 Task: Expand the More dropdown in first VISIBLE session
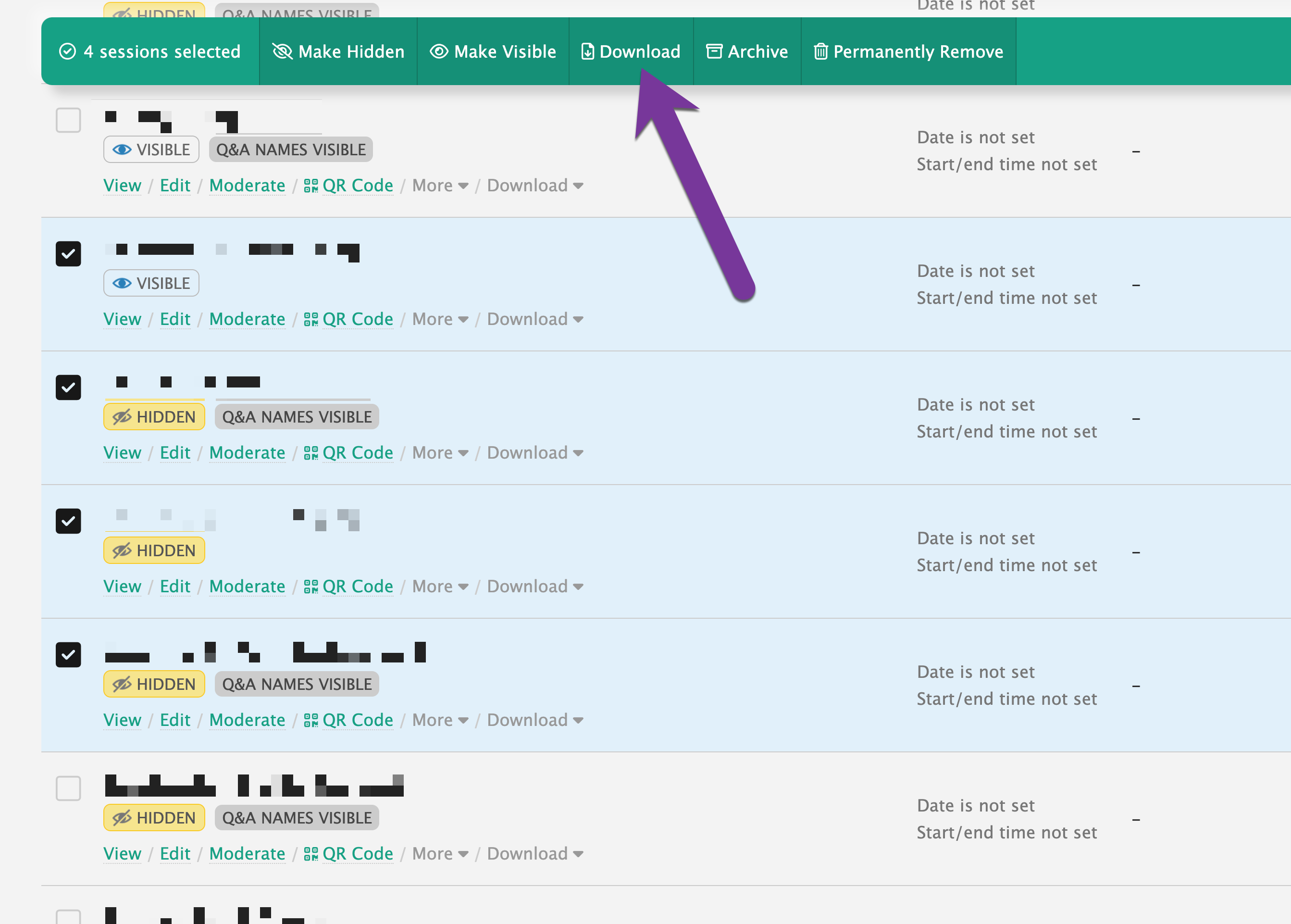click(x=440, y=186)
